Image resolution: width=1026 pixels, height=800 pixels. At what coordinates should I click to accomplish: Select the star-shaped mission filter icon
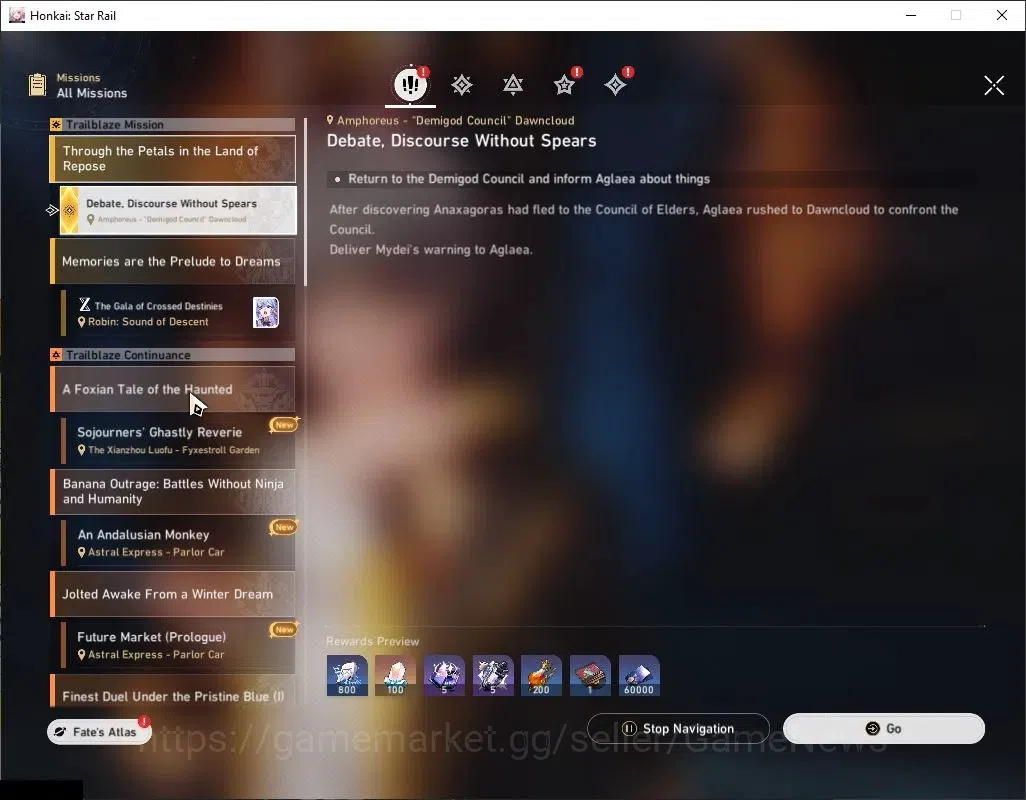pos(564,85)
